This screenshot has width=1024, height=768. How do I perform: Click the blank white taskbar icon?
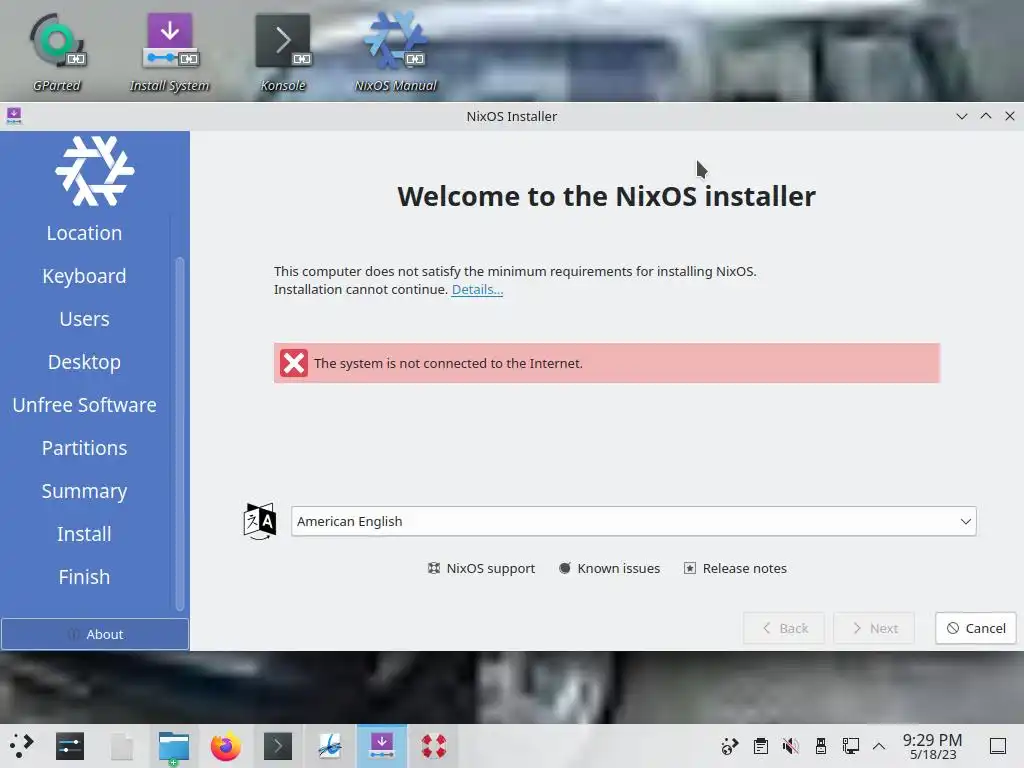tap(122, 746)
